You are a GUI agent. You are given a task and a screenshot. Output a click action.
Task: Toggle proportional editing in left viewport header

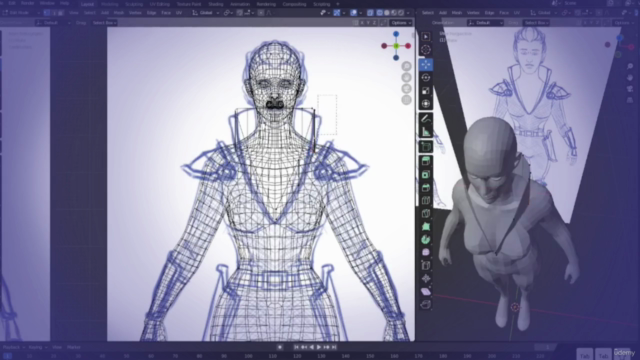tap(261, 13)
